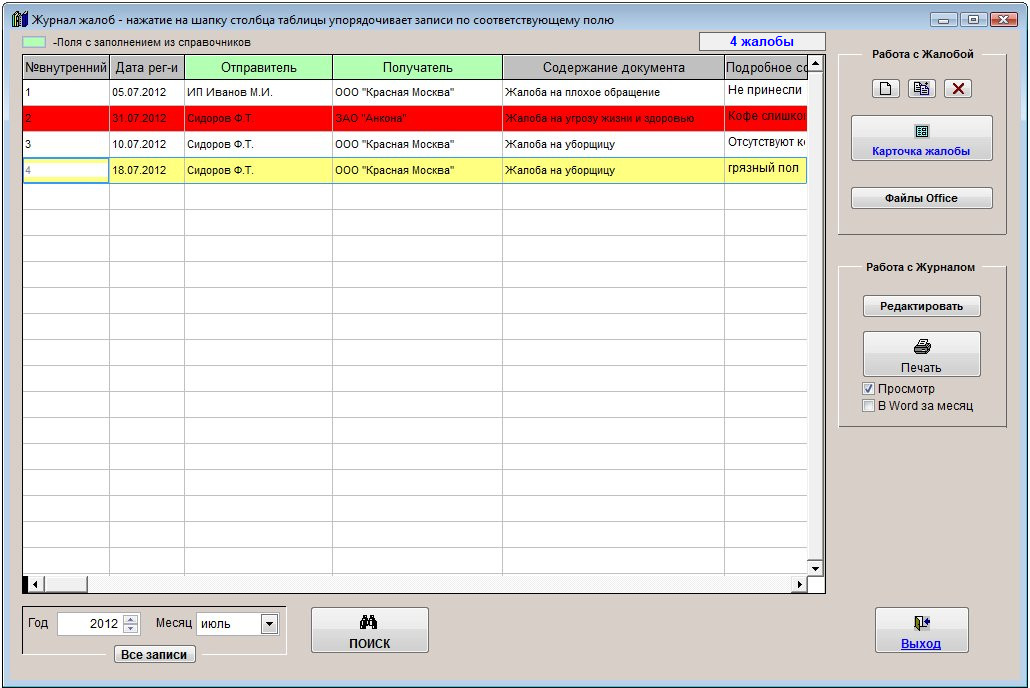This screenshot has width=1030, height=688.
Task: Sort by Подробное column header
Action: (x=766, y=68)
